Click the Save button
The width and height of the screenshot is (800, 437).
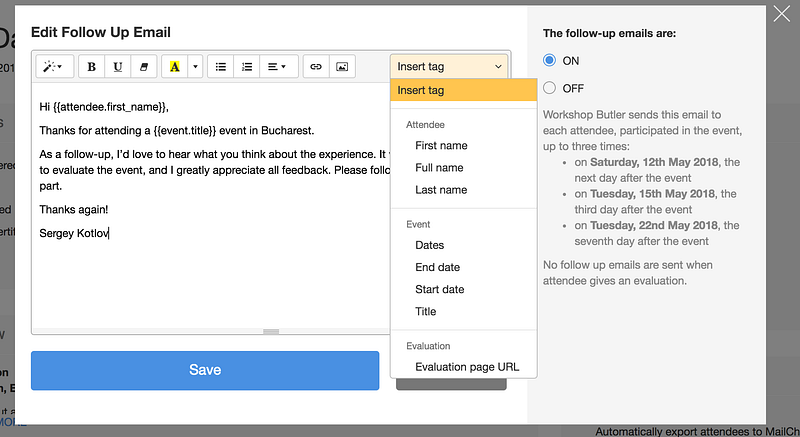[205, 370]
